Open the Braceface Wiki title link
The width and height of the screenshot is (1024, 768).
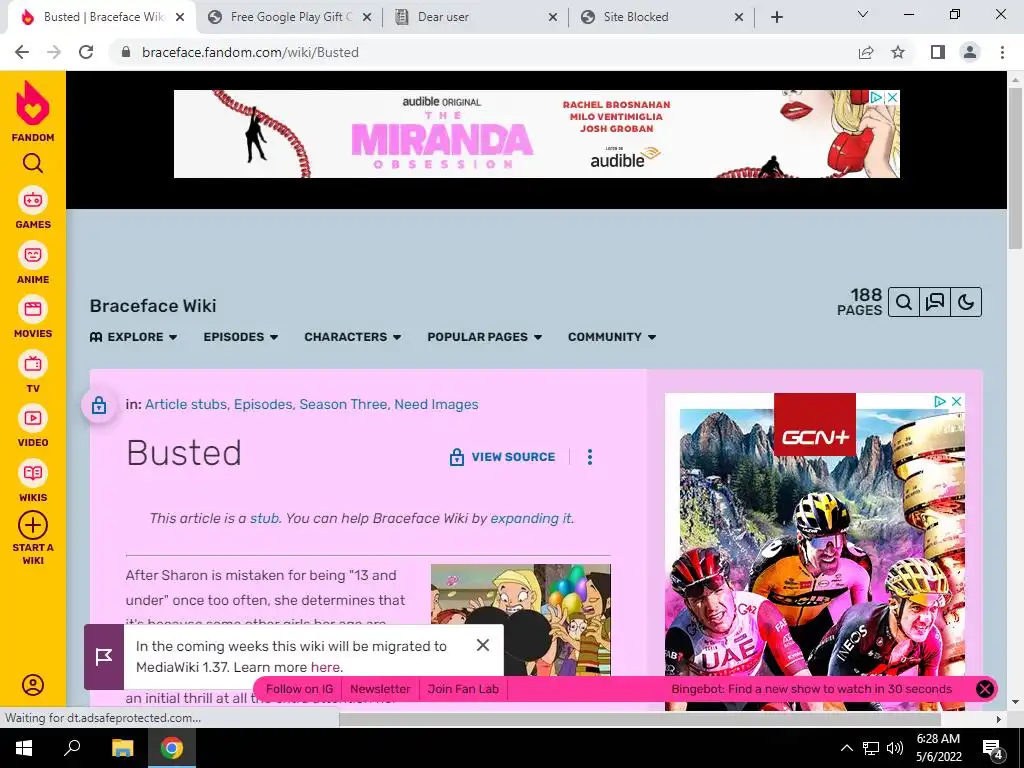(x=153, y=306)
